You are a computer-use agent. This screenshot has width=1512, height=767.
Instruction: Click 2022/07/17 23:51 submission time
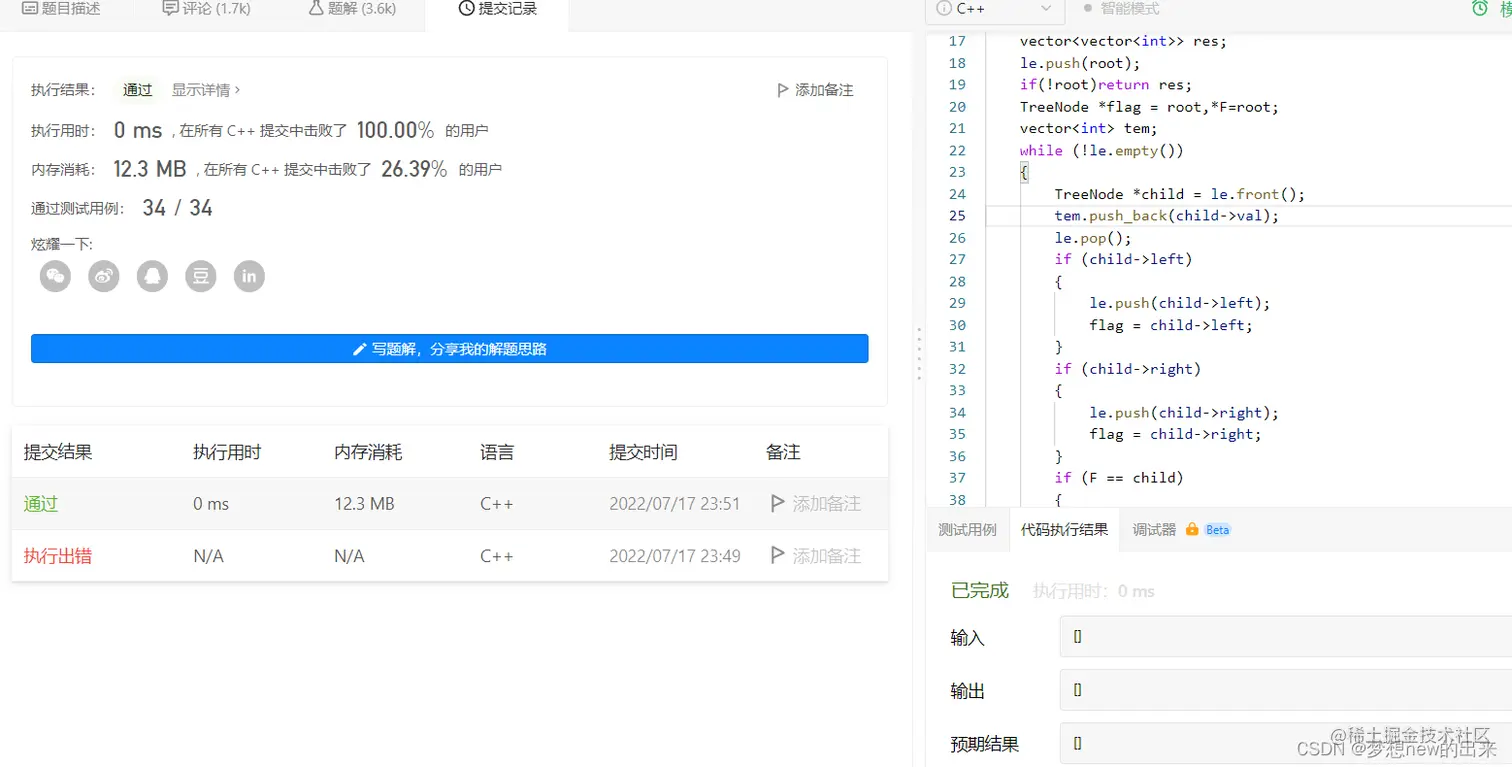tap(675, 504)
